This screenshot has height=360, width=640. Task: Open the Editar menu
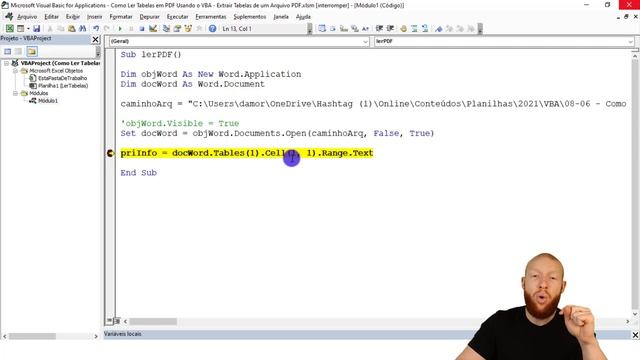pyautogui.click(x=51, y=17)
